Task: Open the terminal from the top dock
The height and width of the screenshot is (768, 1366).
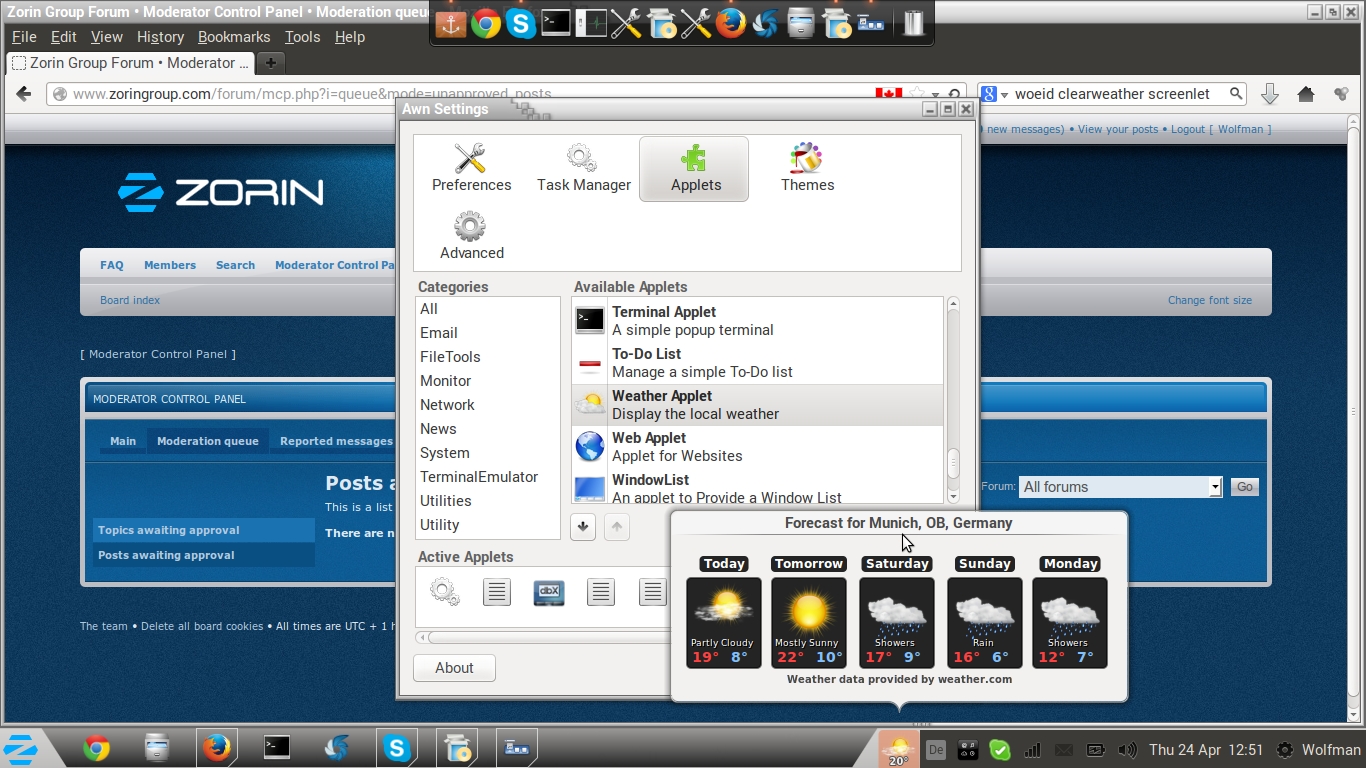Action: (x=556, y=23)
